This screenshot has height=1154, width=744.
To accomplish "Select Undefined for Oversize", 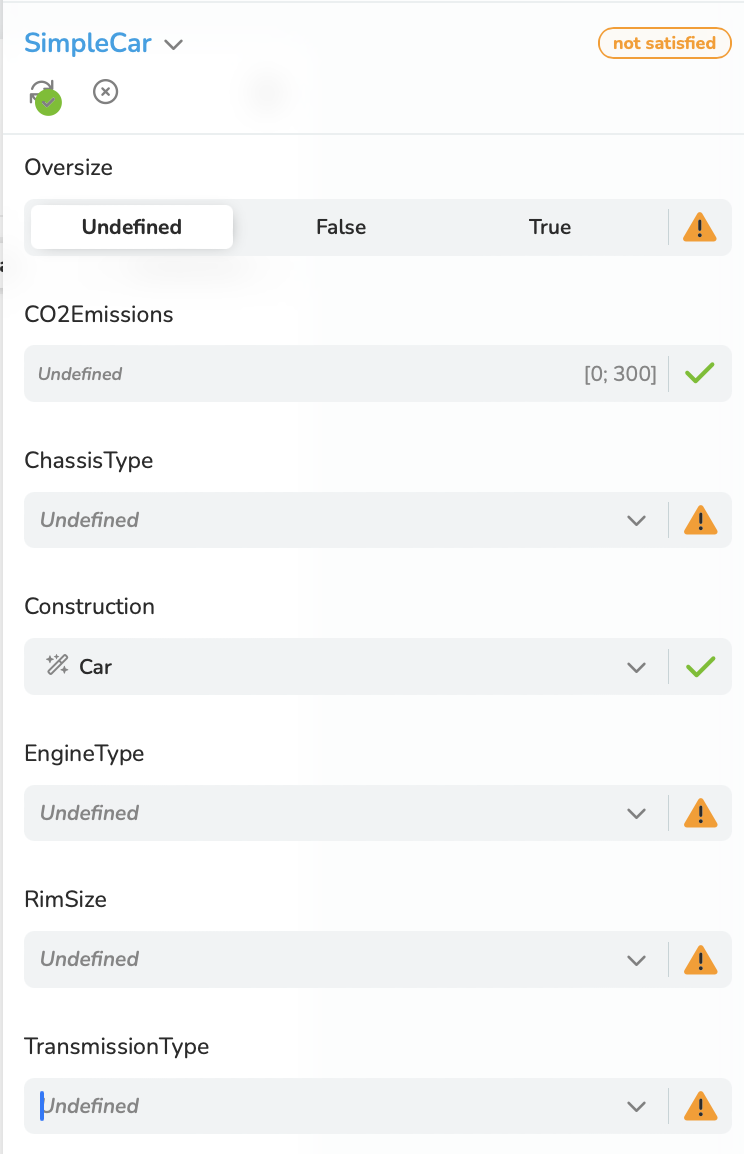I will click(132, 227).
